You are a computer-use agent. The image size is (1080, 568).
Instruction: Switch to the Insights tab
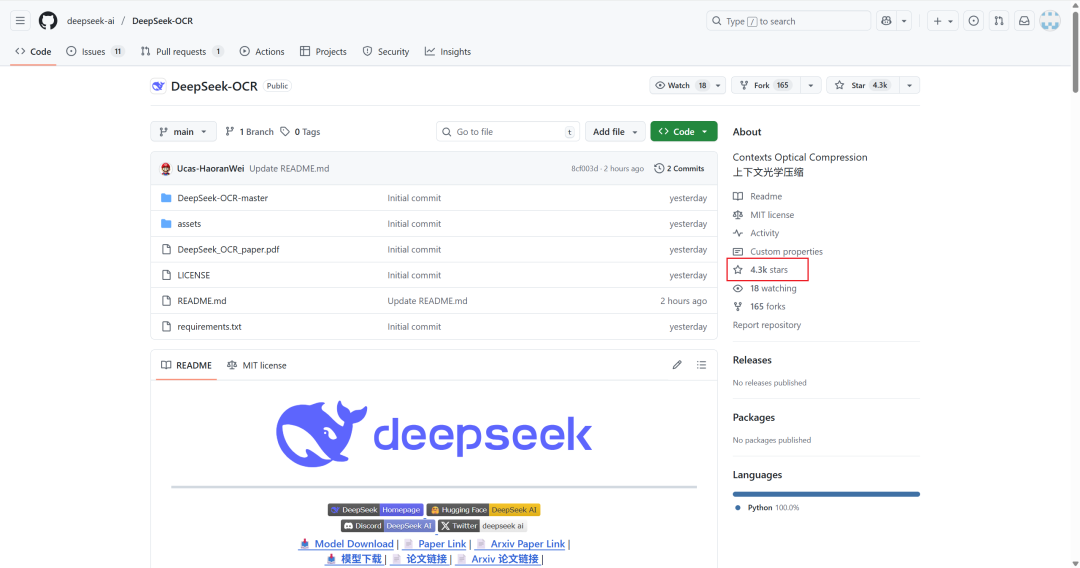[448, 52]
